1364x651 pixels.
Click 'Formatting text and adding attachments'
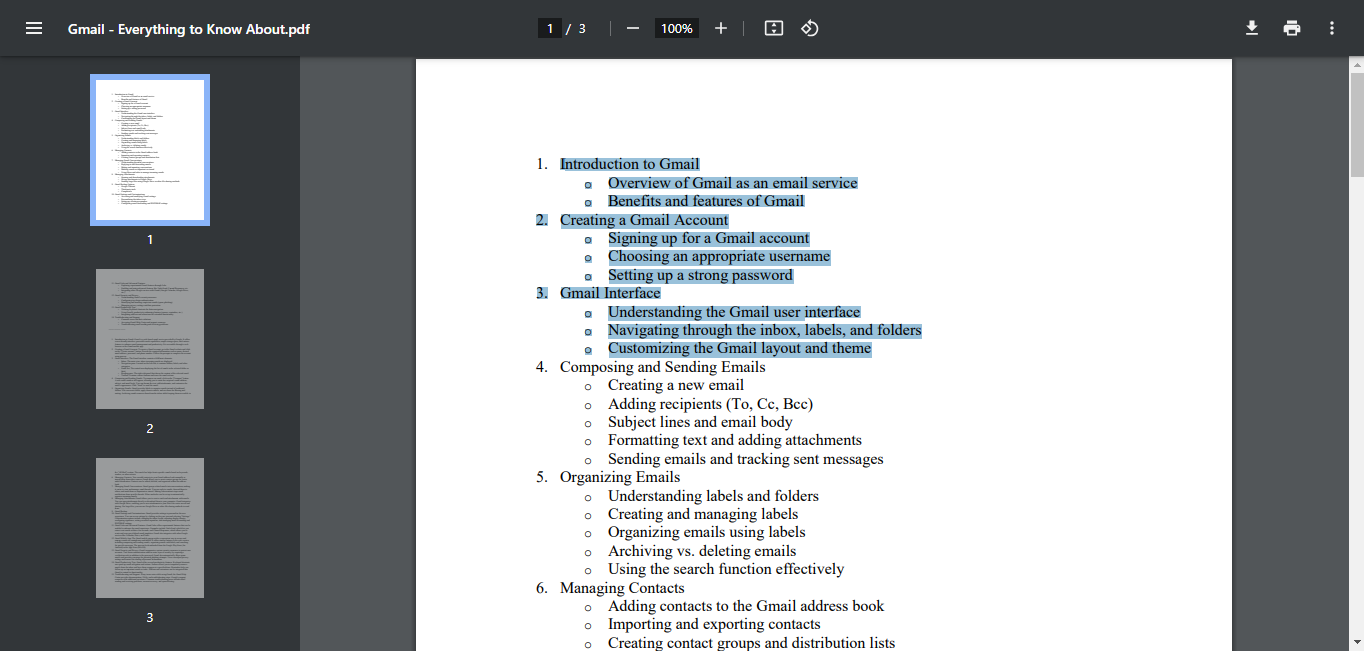735,440
